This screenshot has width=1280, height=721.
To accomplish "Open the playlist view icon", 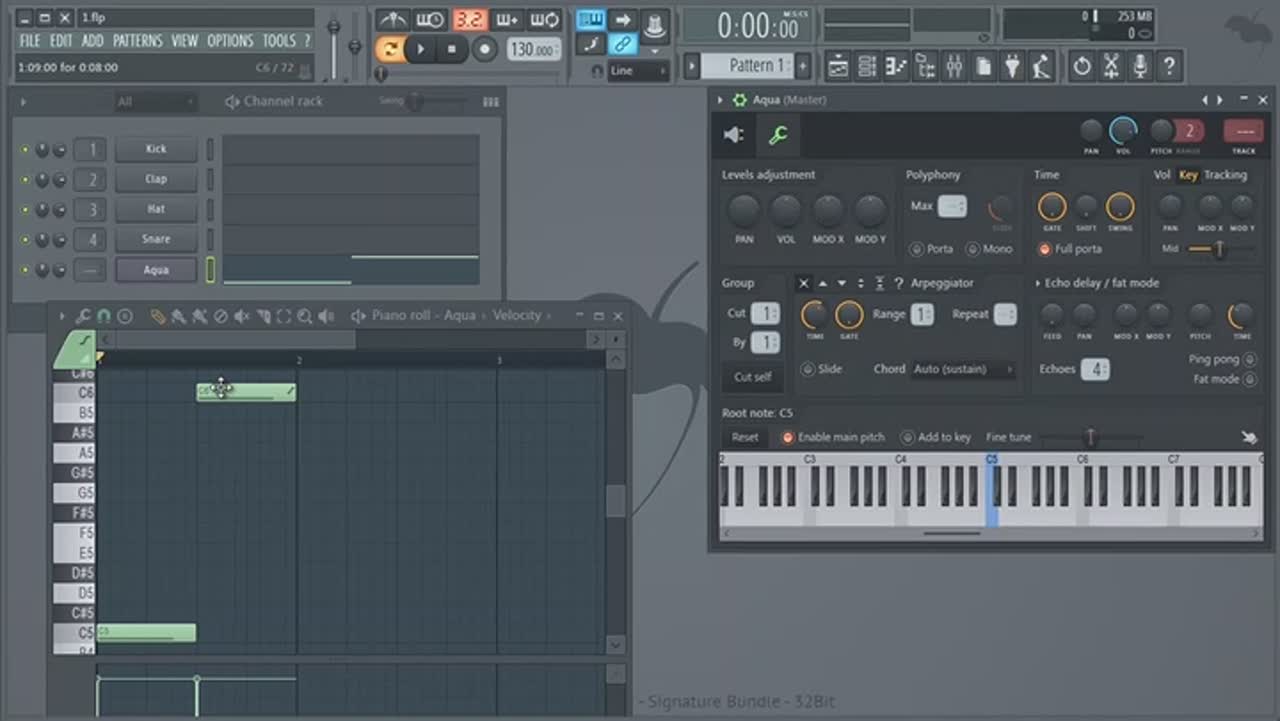I will pos(838,67).
